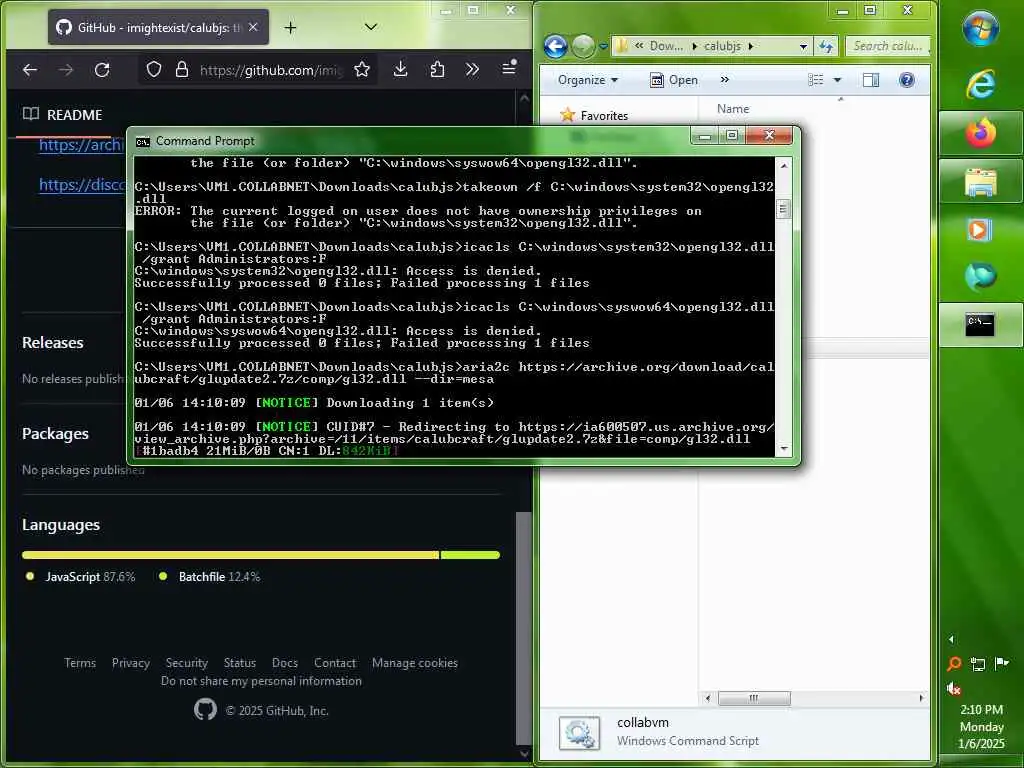
Task: Close the GitHub calubjs tab
Action: click(253, 27)
